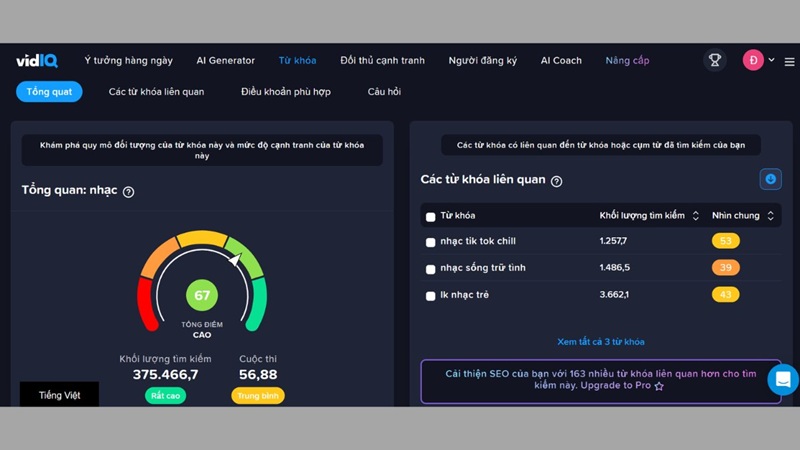The height and width of the screenshot is (450, 800).
Task: Open the Đối thủ cạnh tranh menu
Action: [382, 60]
